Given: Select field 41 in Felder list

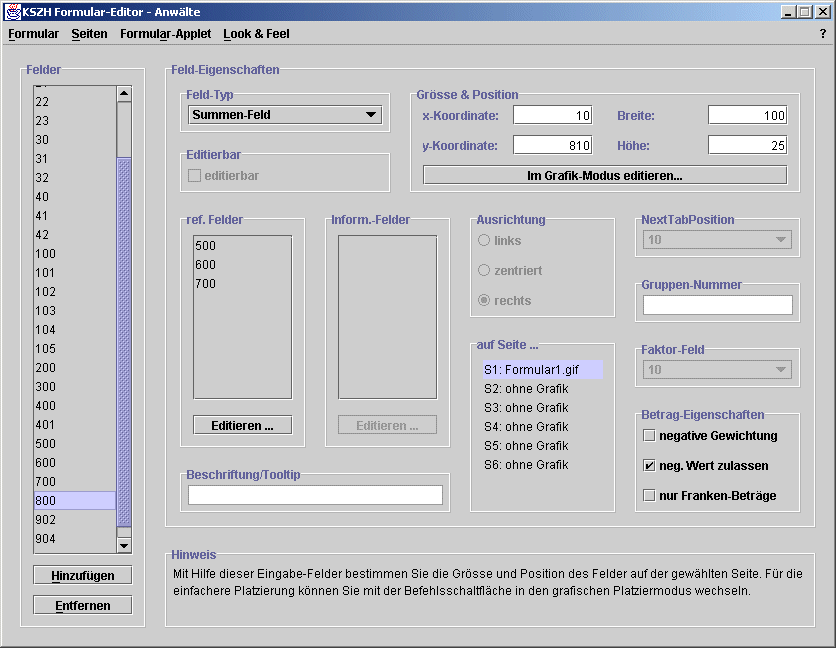Looking at the screenshot, I should [75, 215].
